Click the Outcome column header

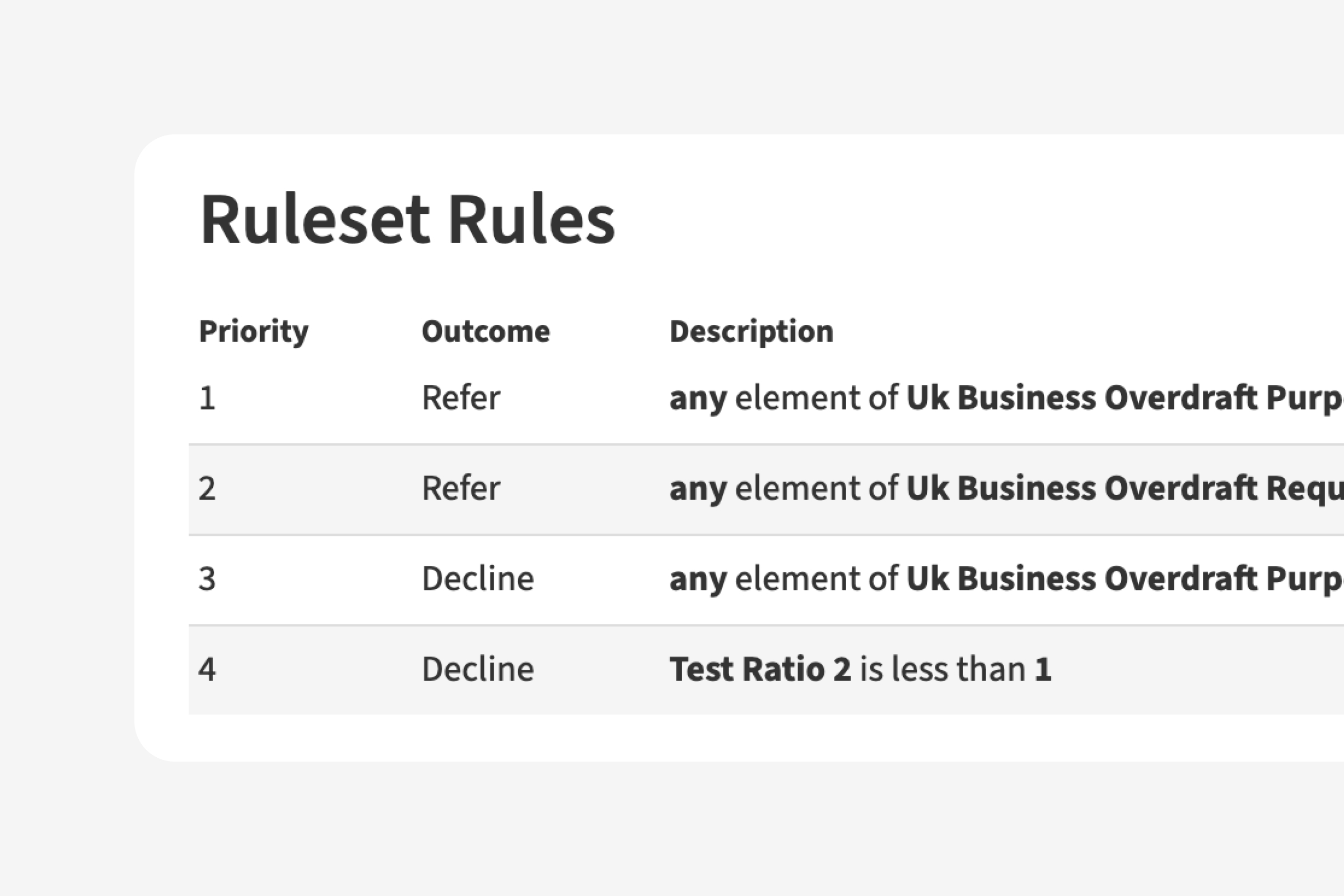(486, 332)
